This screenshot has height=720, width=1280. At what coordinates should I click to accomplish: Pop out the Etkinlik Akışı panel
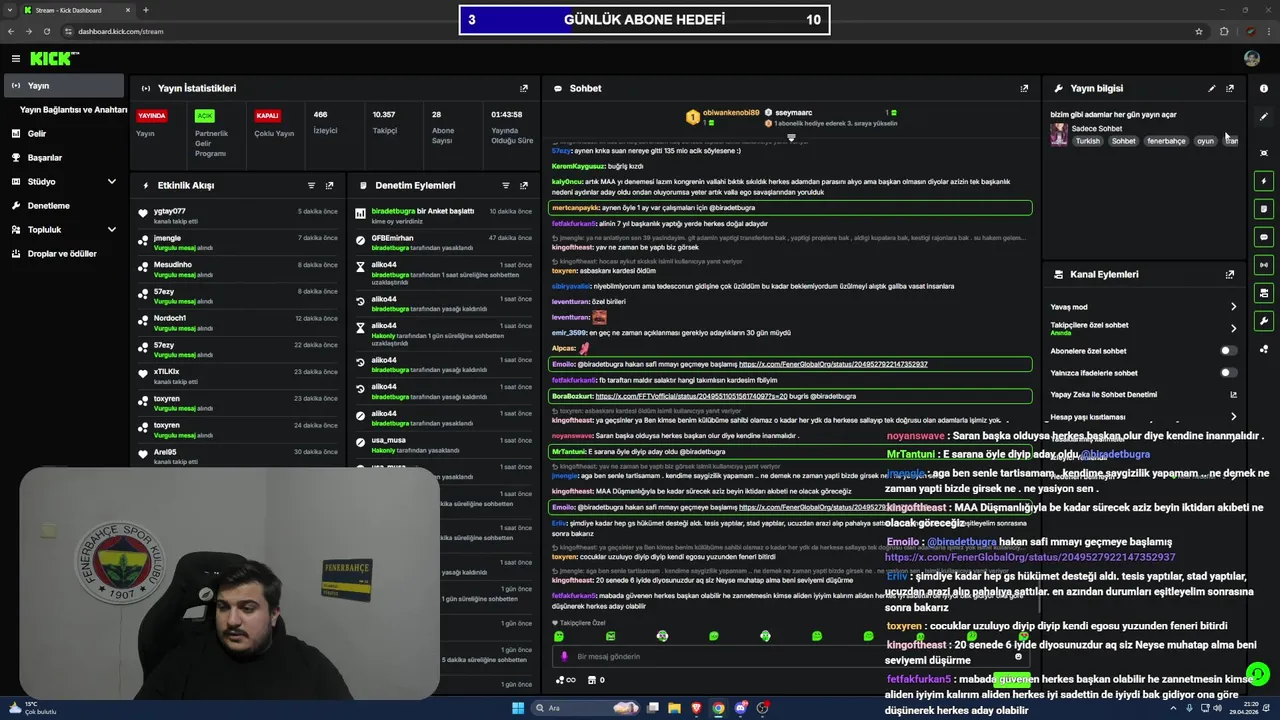click(329, 185)
